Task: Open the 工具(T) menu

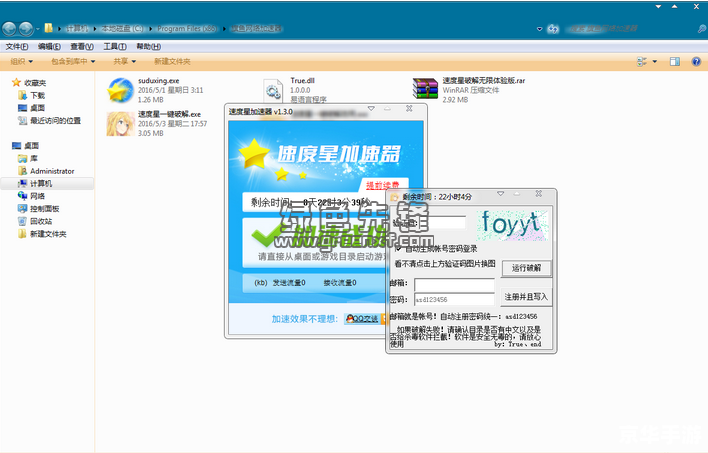Action: click(115, 46)
